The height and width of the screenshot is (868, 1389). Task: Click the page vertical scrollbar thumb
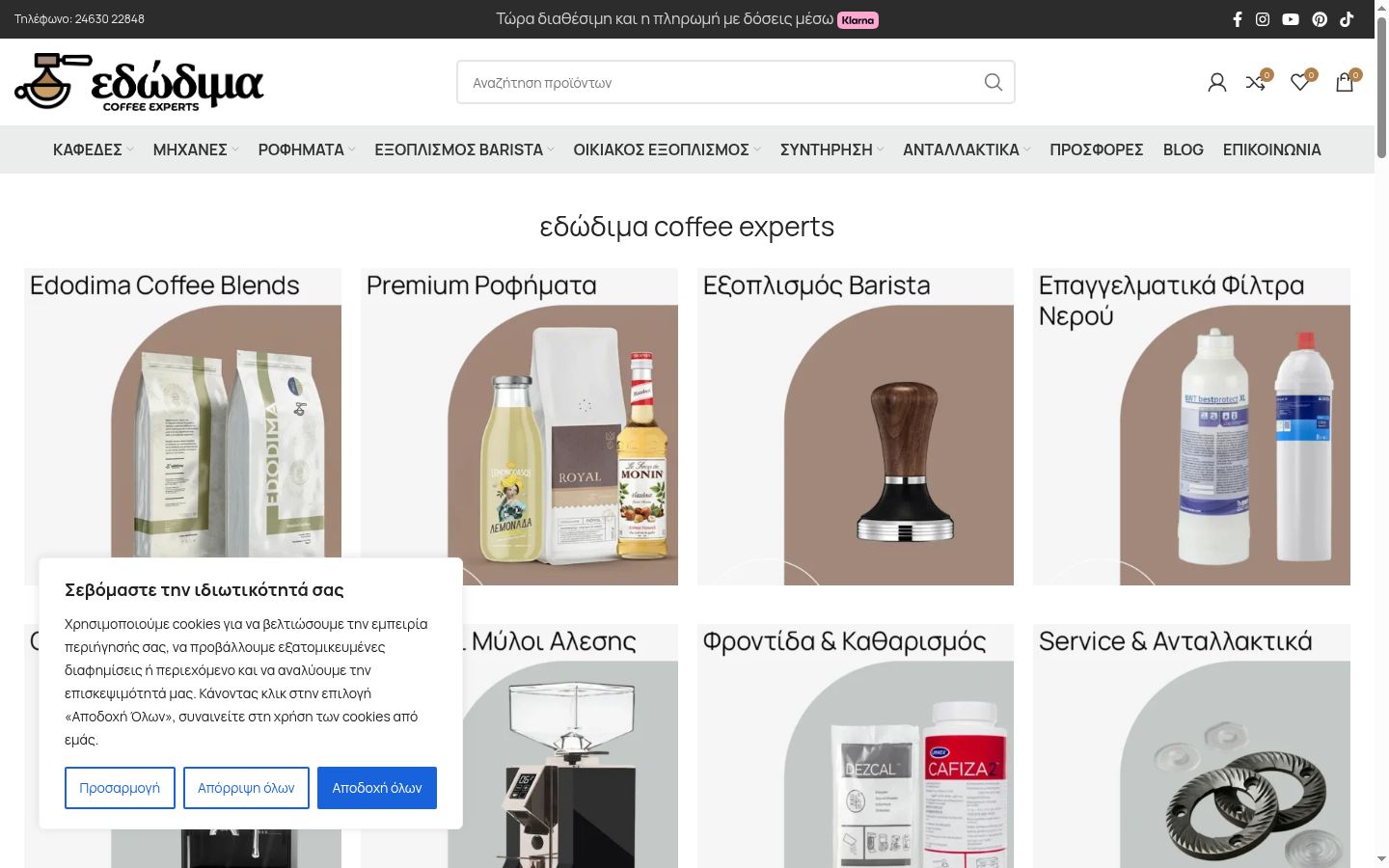tap(1381, 87)
